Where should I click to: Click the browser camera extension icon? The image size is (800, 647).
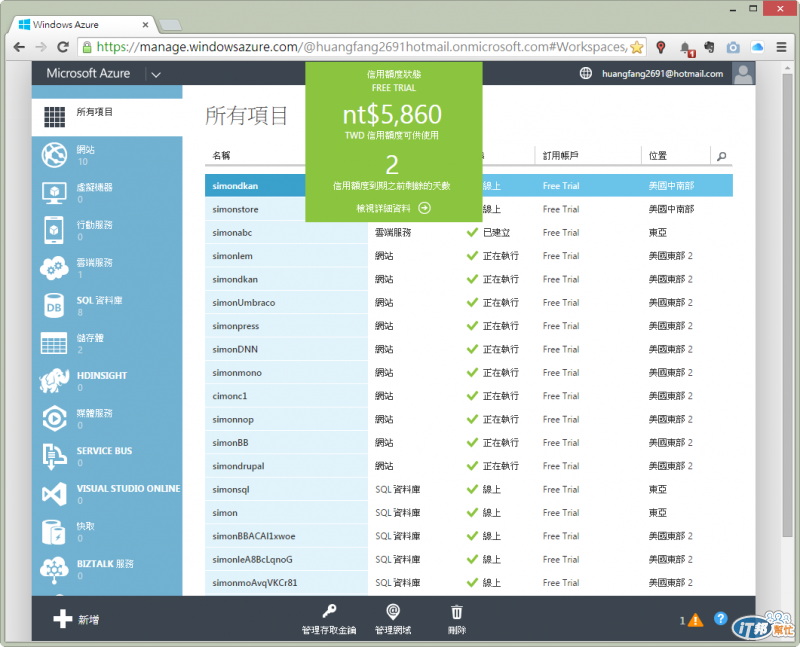coord(733,47)
